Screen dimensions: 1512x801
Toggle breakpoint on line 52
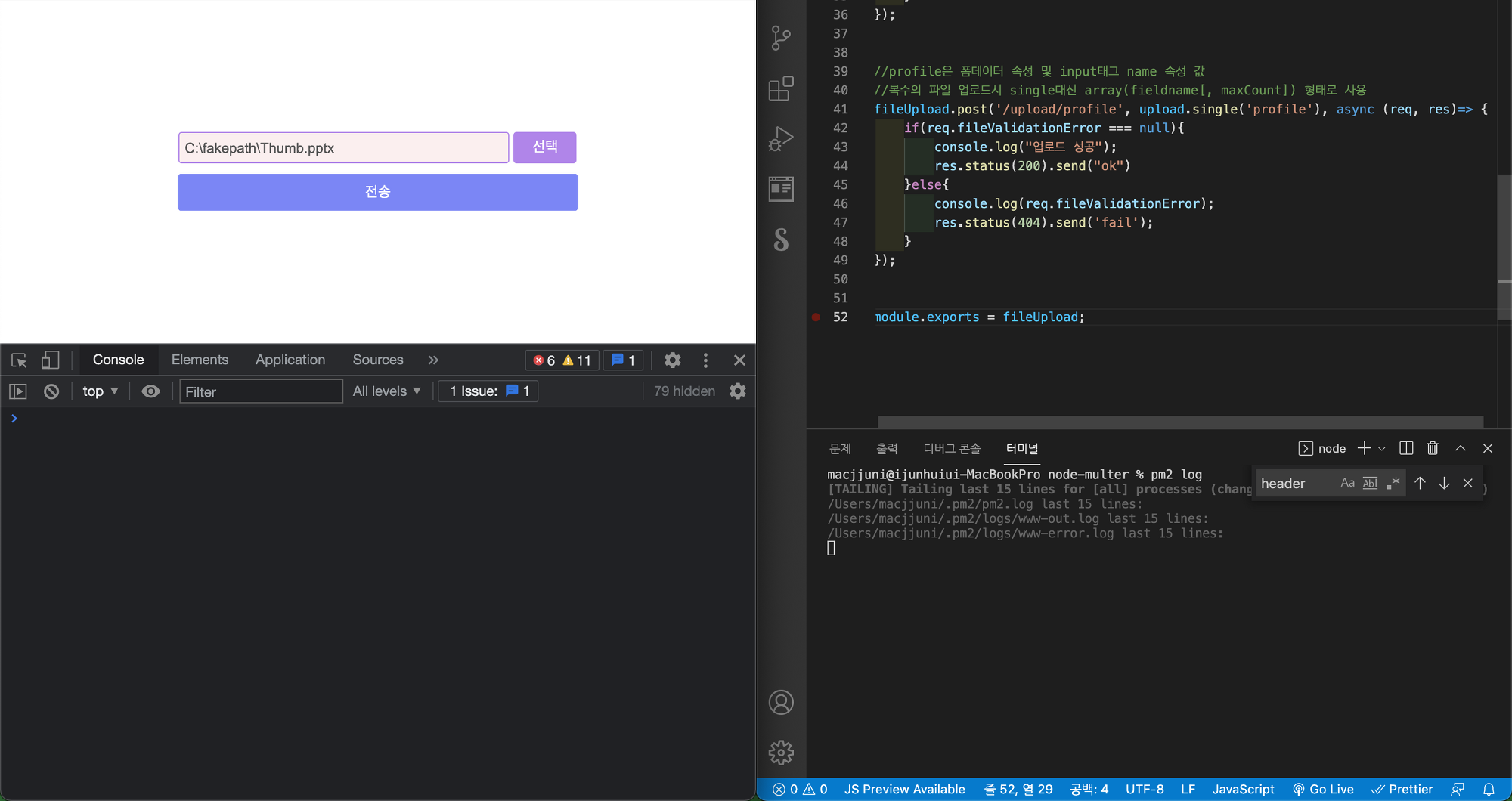click(816, 317)
